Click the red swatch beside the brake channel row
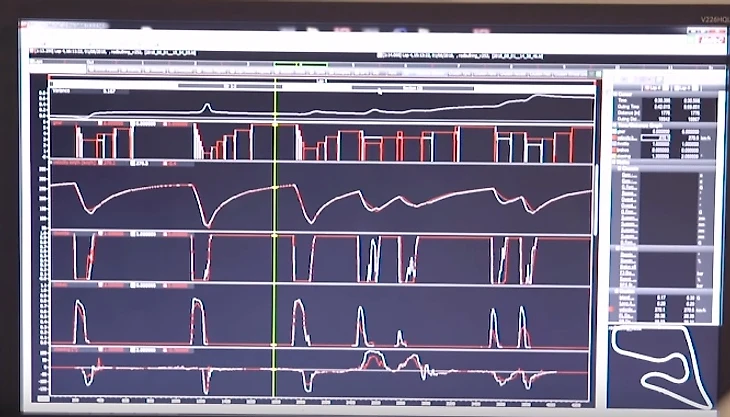730x417 pixels. pyautogui.click(x=614, y=150)
